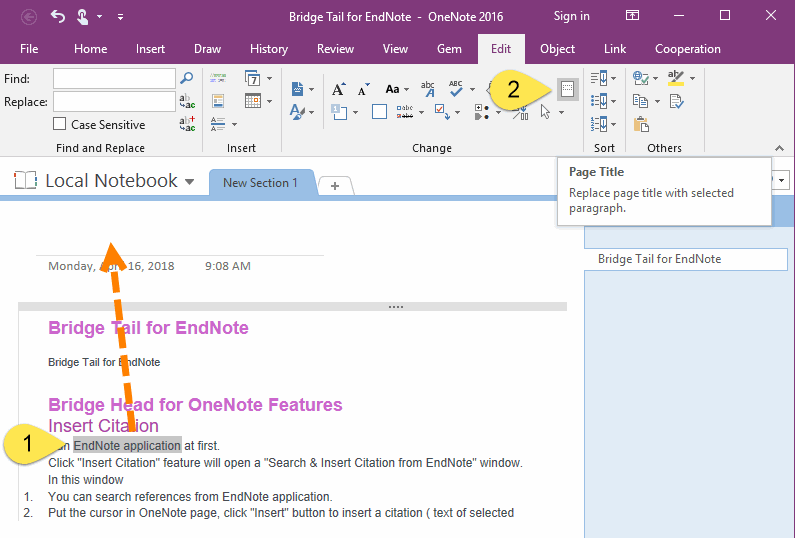The width and height of the screenshot is (795, 538).
Task: Open the calendar 7 date dropdown arrow
Action: click(x=269, y=79)
